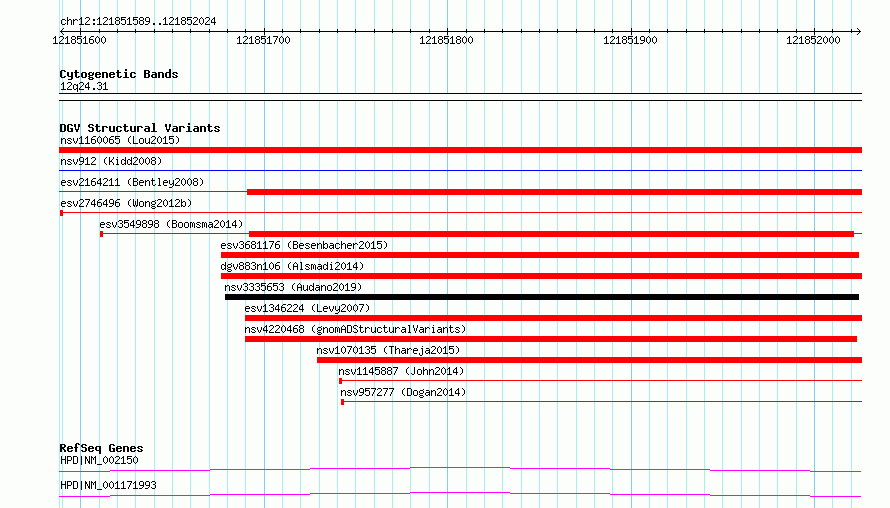Select the 12q24.31 band label
The height and width of the screenshot is (508, 890).
84,86
